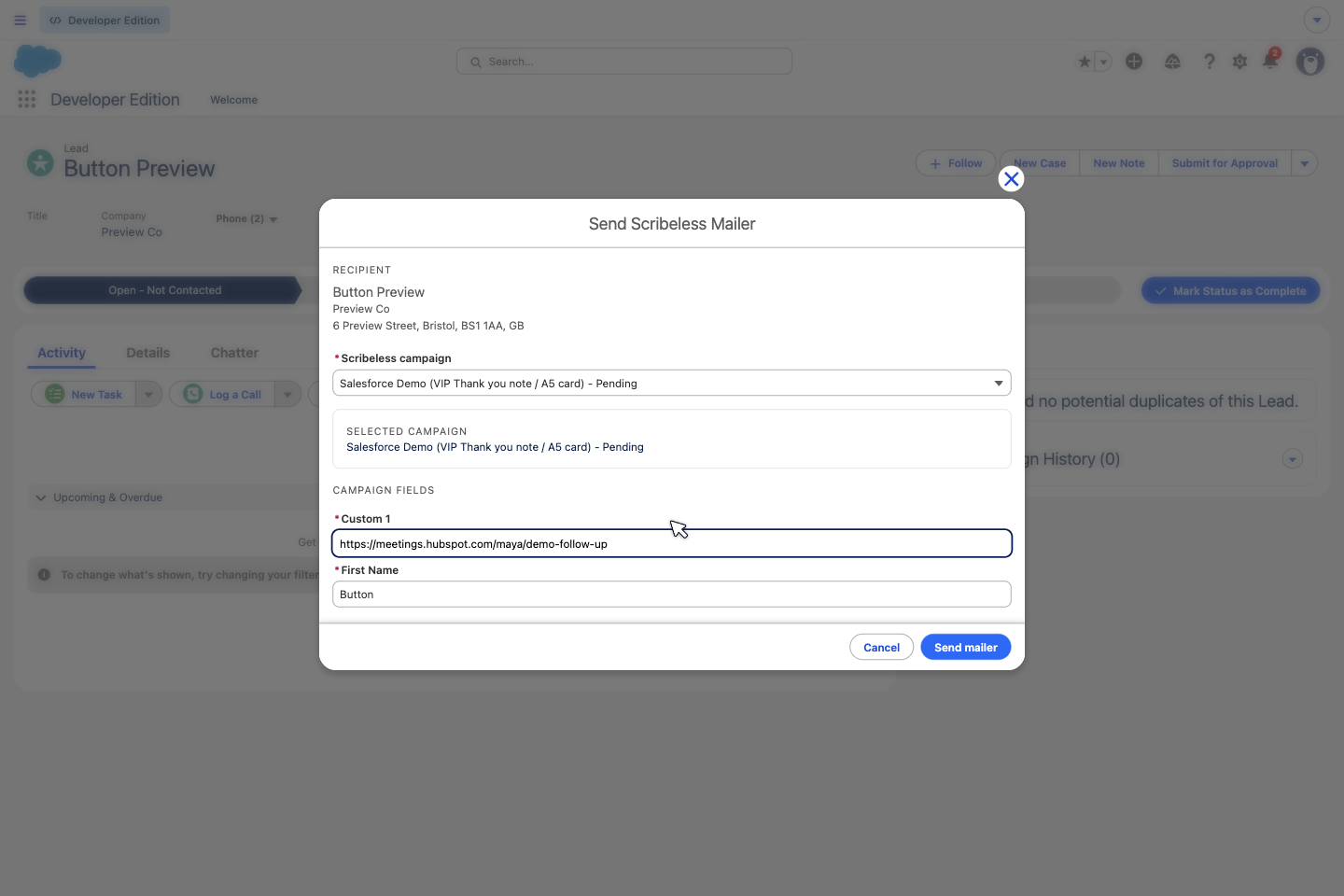Switch to the Chatter tab

(x=234, y=353)
